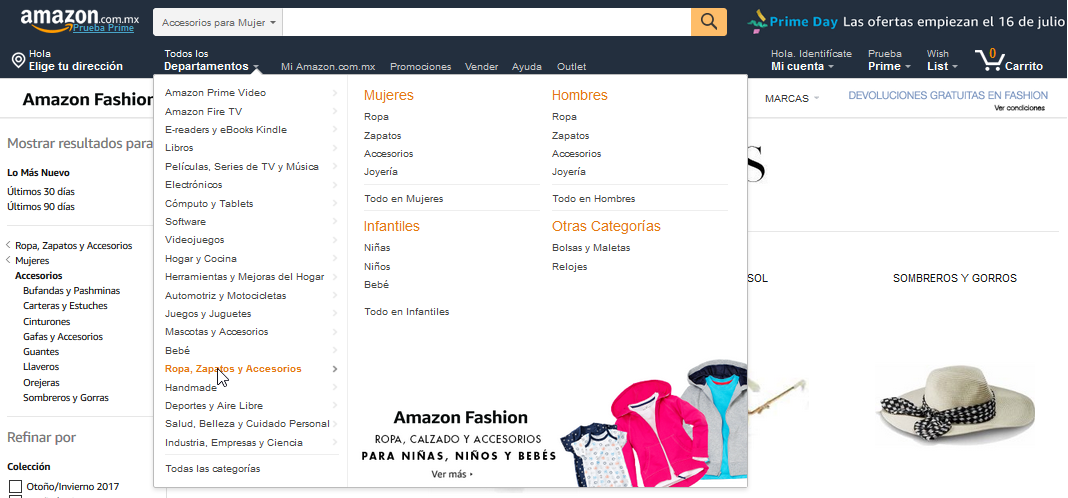1068x498 pixels.
Task: Open the shopping cart icon
Action: coord(988,60)
